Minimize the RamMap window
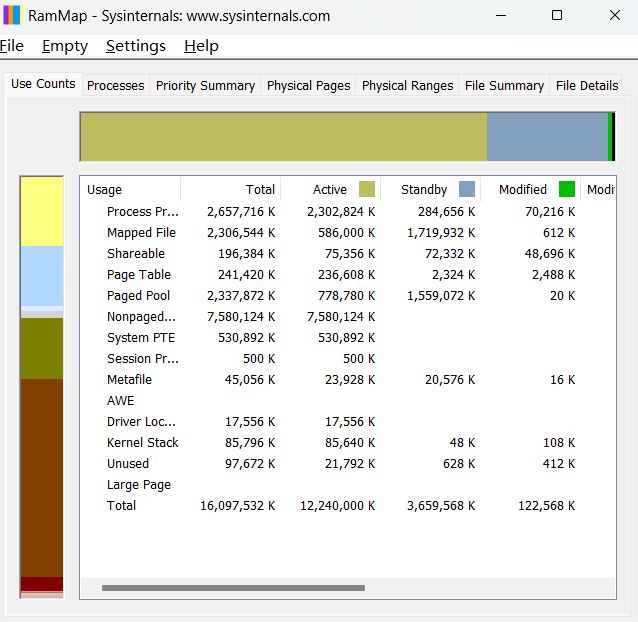Image resolution: width=638 pixels, height=622 pixels. point(501,15)
